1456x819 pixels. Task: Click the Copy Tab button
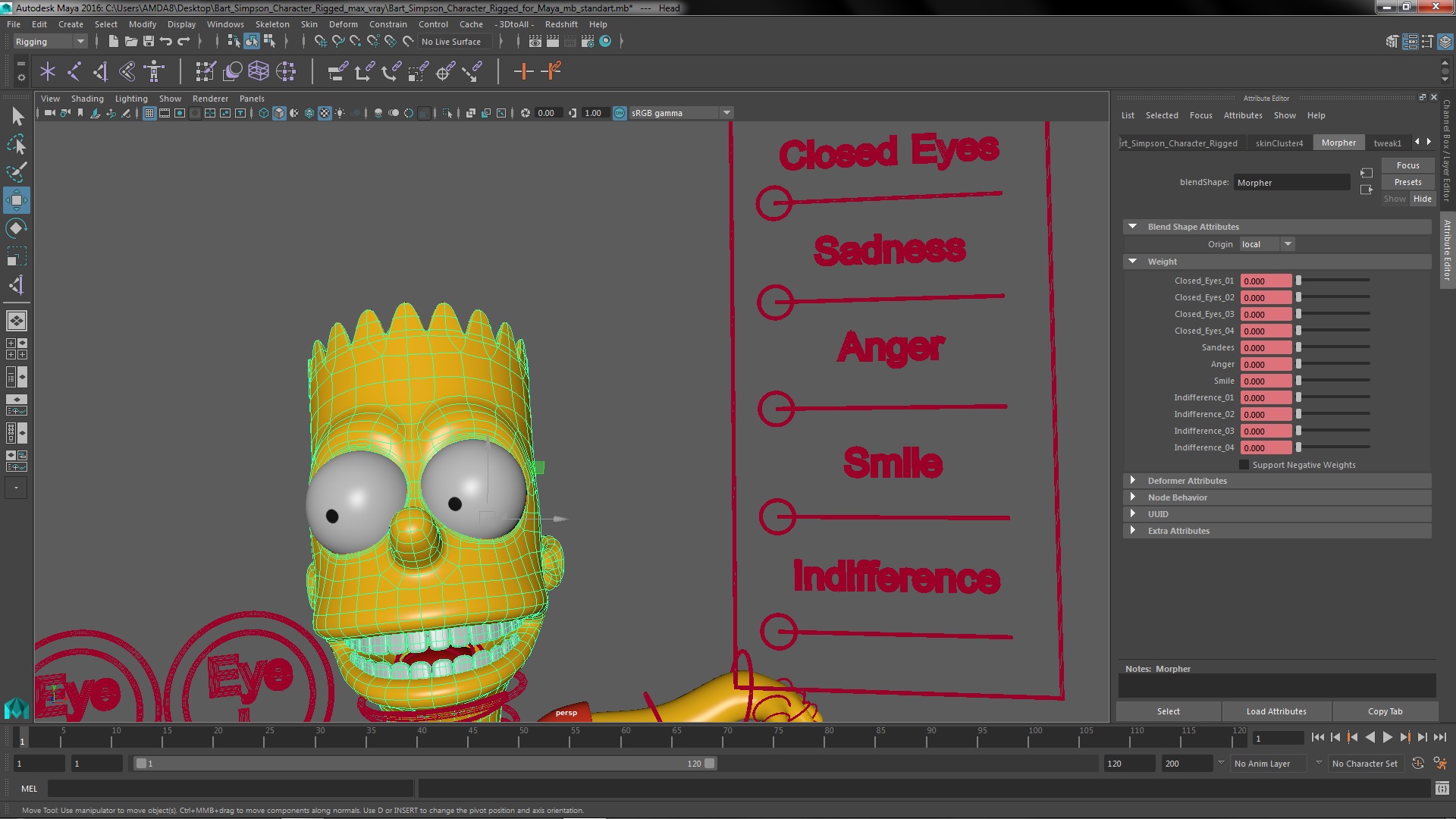point(1385,711)
